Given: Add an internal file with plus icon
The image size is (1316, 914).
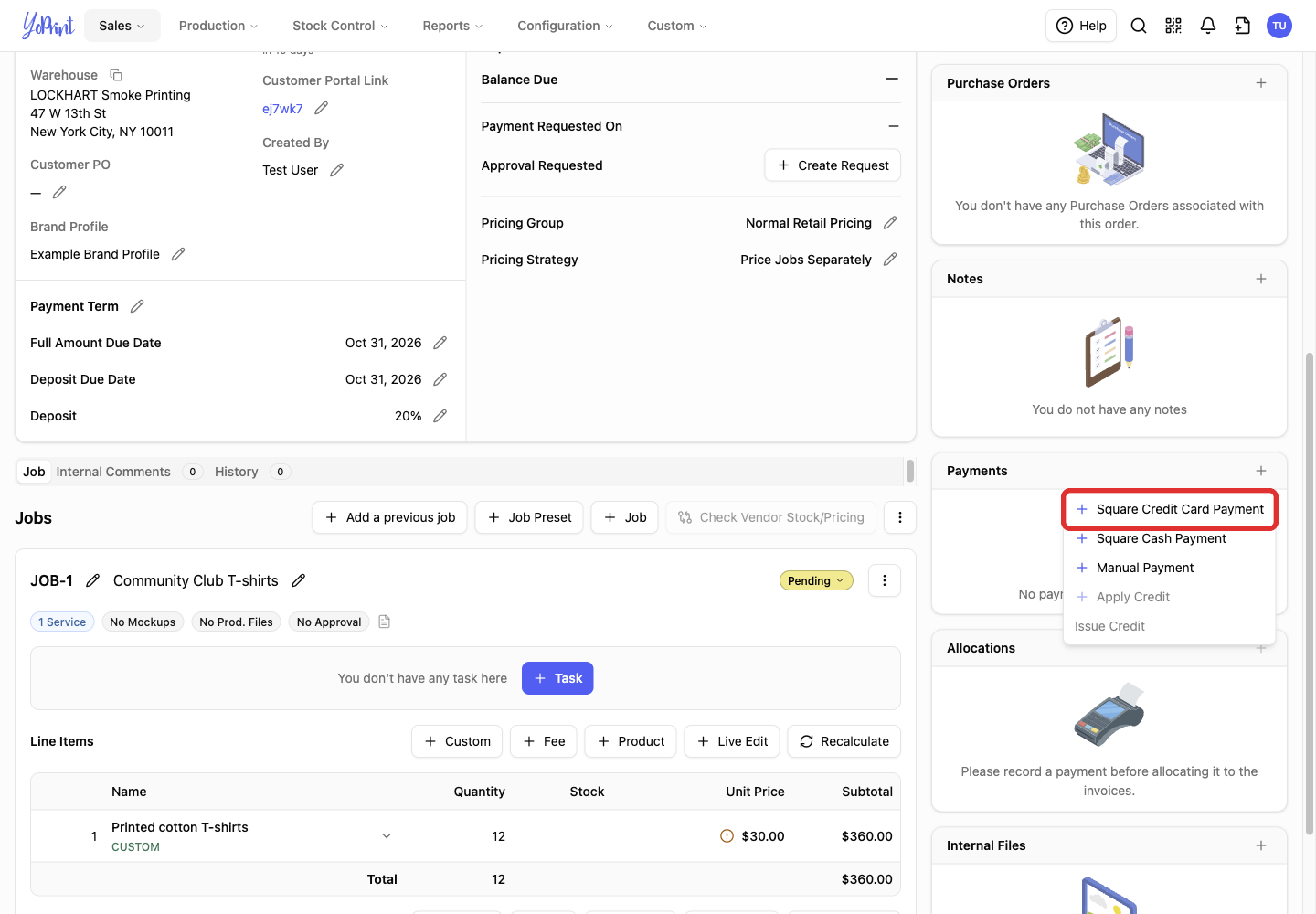Looking at the screenshot, I should [x=1261, y=845].
